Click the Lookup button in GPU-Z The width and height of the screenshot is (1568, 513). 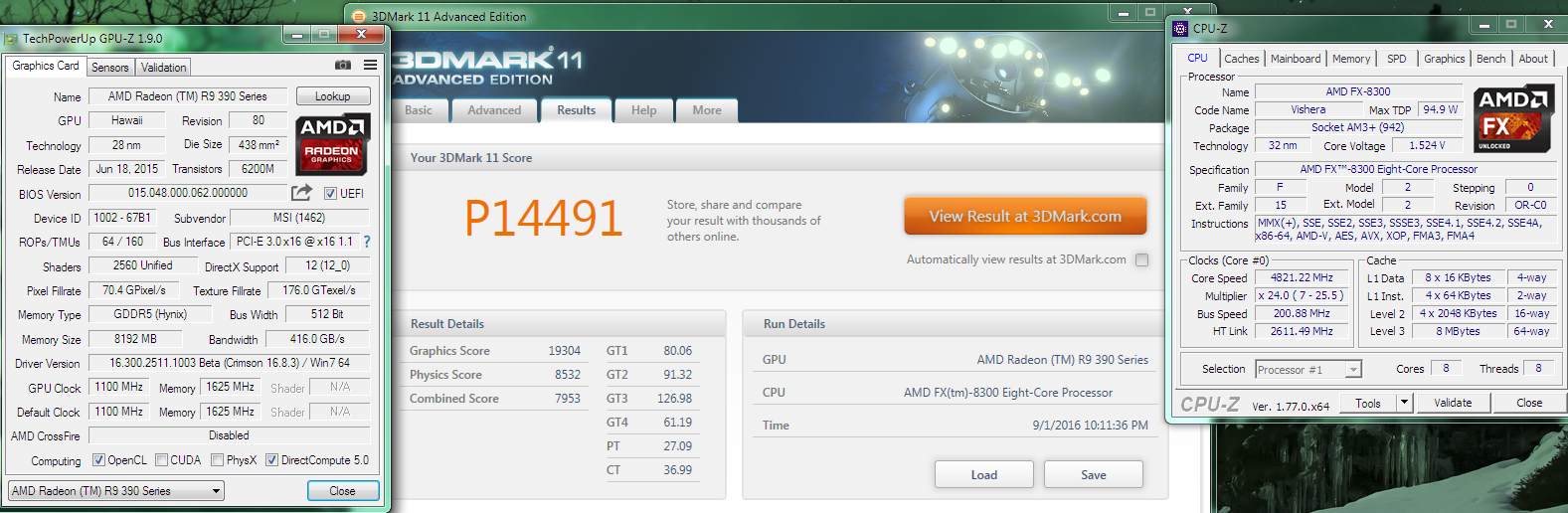tap(333, 96)
